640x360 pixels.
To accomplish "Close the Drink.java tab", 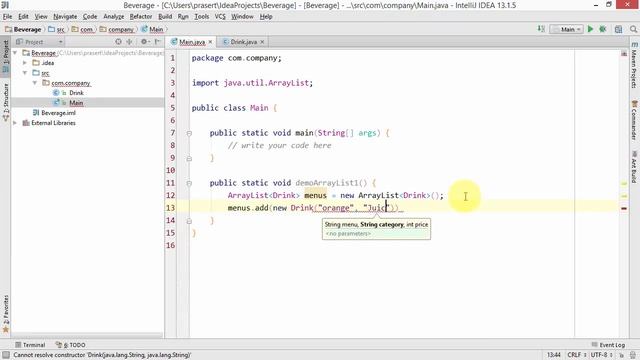I will click(262, 42).
